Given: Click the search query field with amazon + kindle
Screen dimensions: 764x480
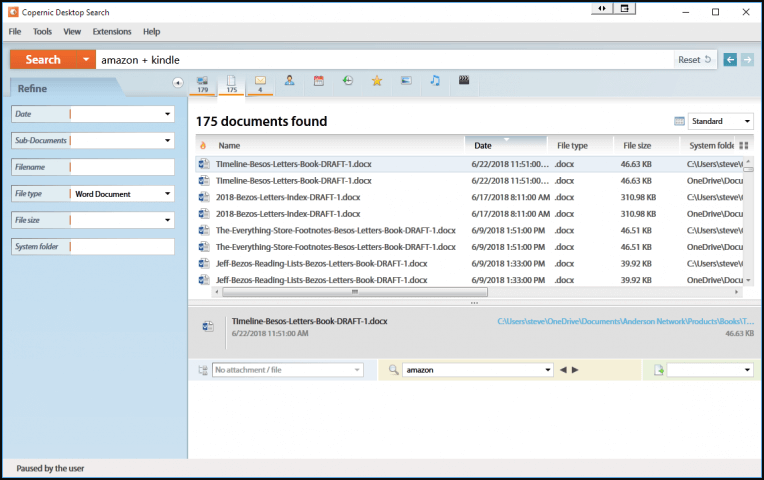Looking at the screenshot, I should tap(384, 59).
